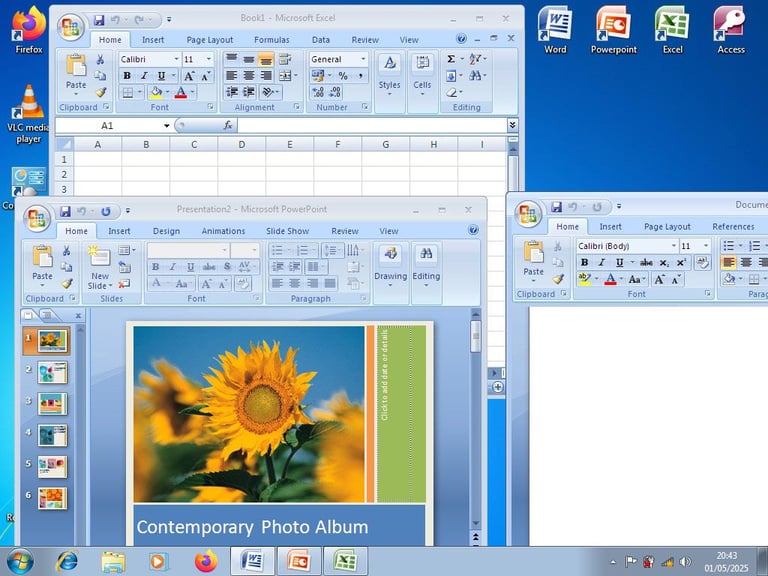Click Wrap Text icon in Excel Alignment
This screenshot has width=768, height=576.
pos(285,59)
